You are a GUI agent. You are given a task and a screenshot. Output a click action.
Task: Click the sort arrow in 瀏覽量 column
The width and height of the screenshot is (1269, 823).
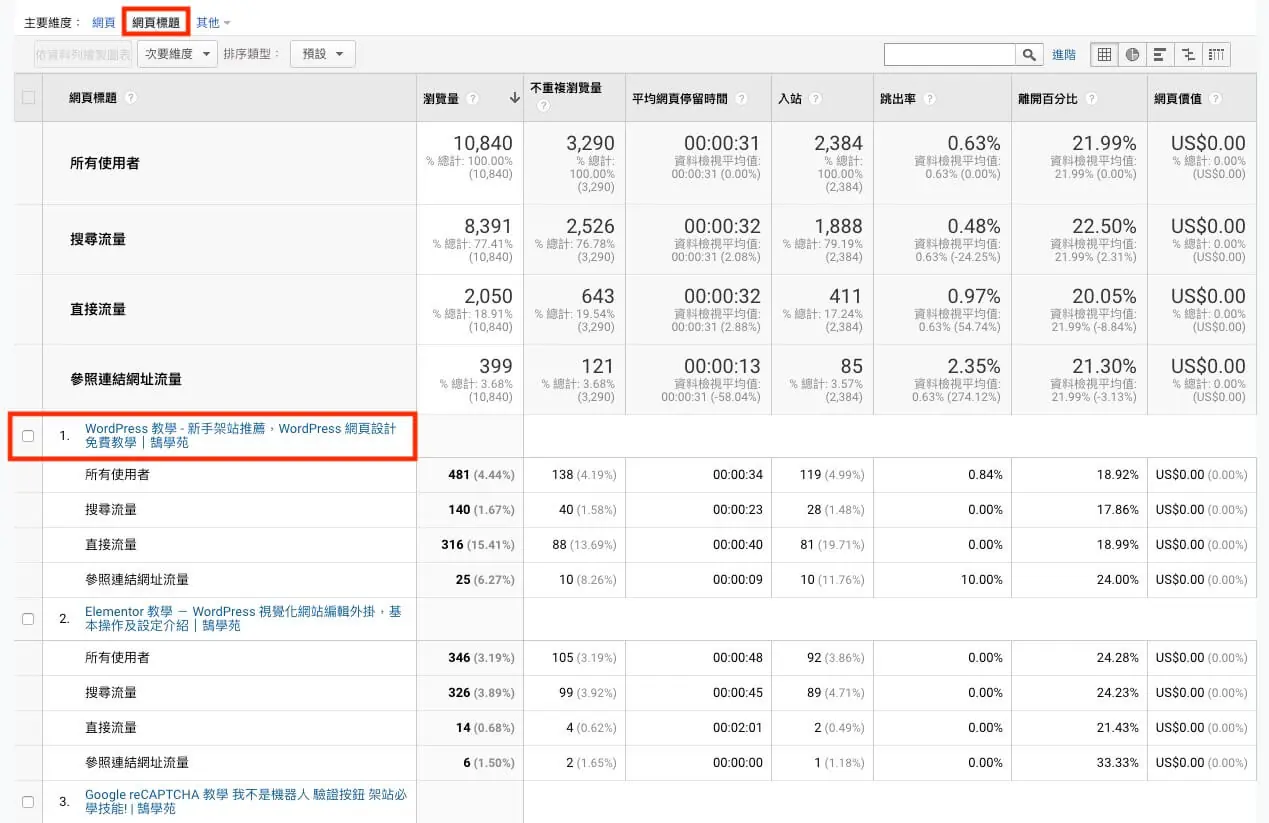coord(515,98)
